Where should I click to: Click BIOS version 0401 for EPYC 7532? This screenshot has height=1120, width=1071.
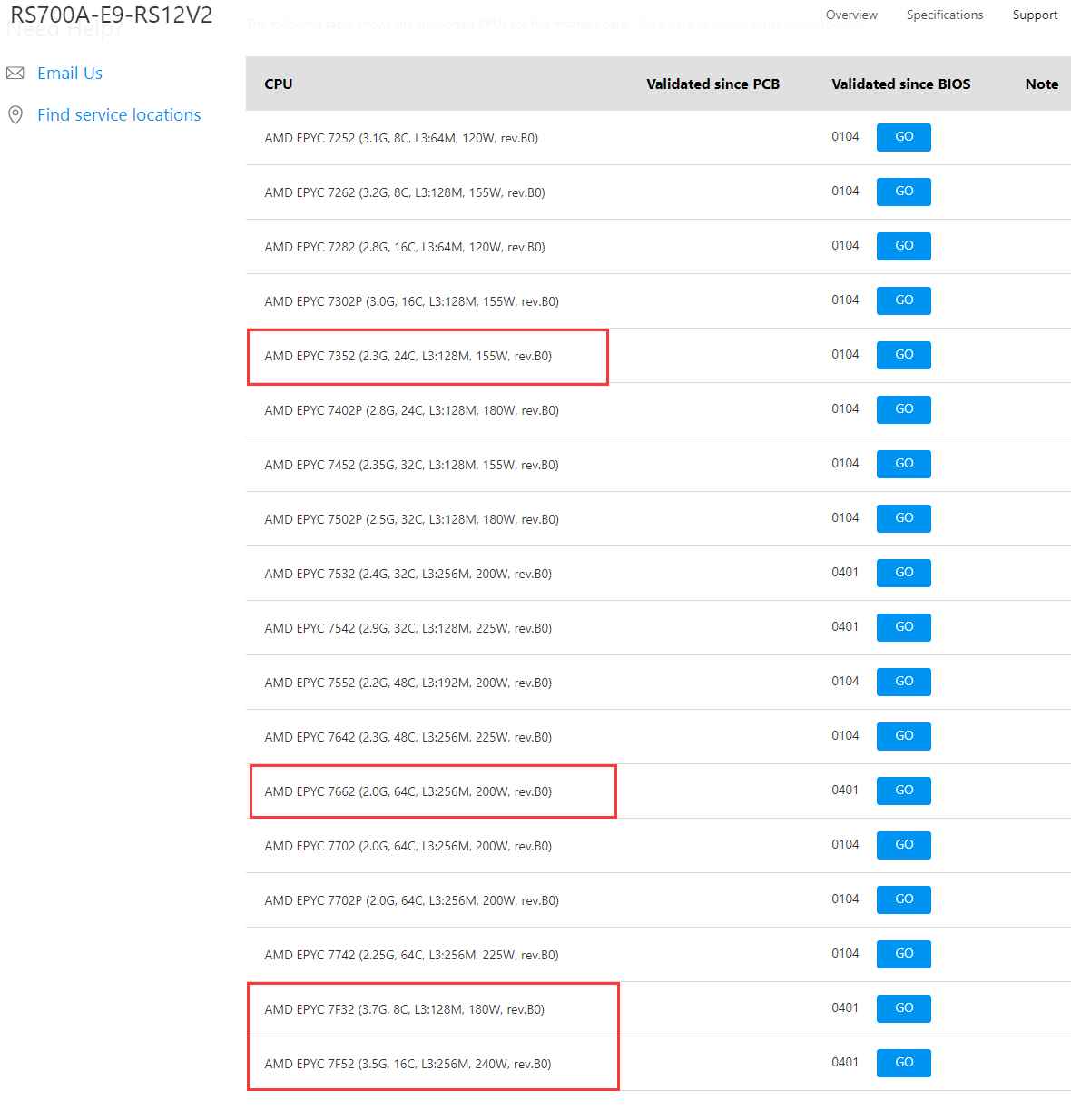point(845,572)
